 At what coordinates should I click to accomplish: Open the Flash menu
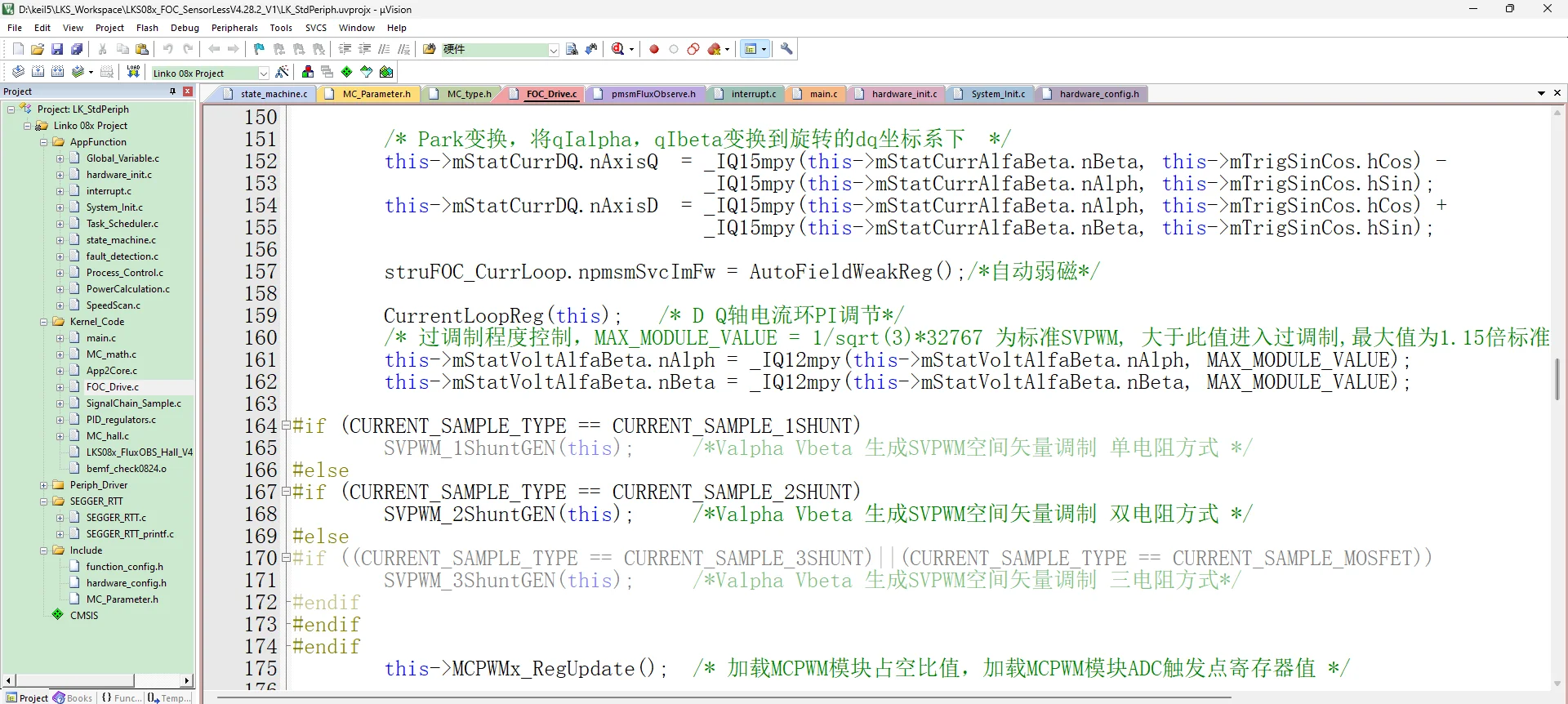pos(147,28)
